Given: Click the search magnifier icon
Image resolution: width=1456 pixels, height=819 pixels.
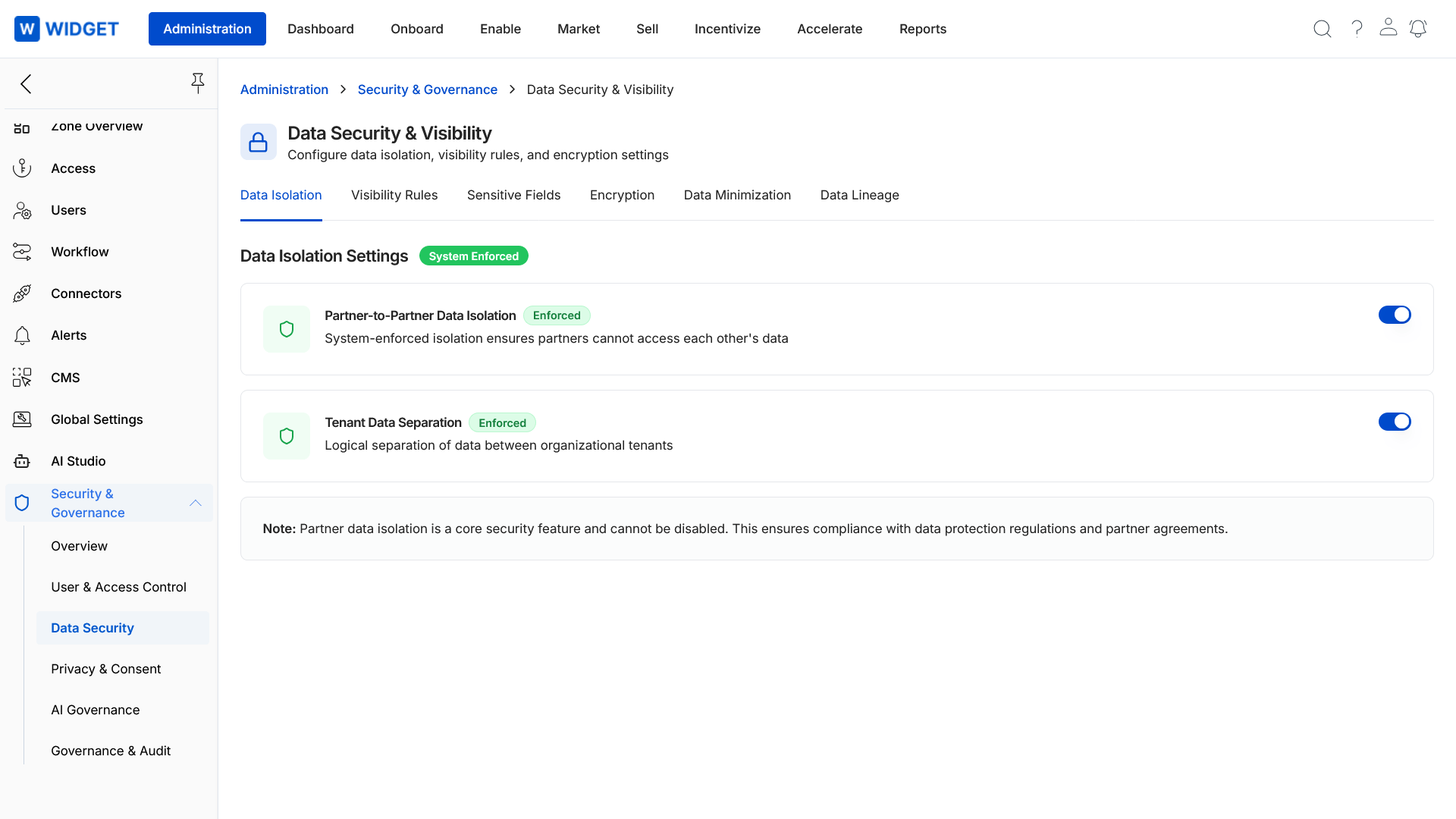Looking at the screenshot, I should click(1322, 29).
